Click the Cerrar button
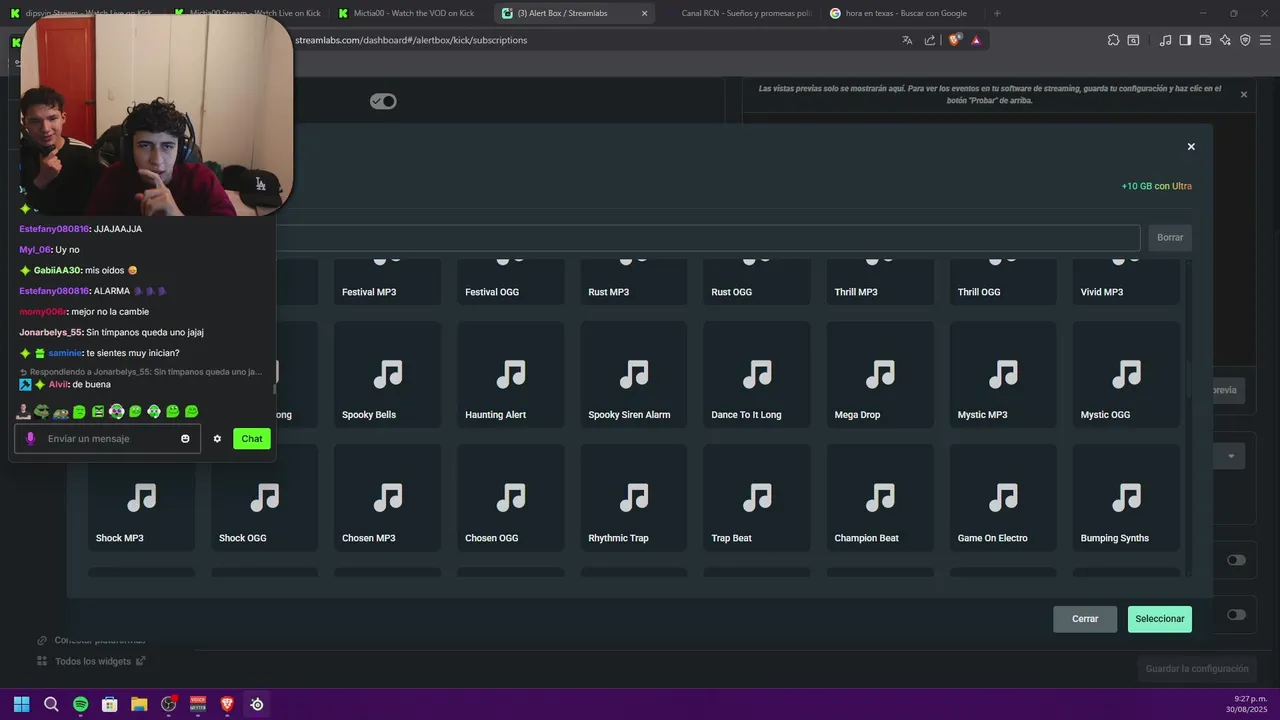 pyautogui.click(x=1085, y=619)
